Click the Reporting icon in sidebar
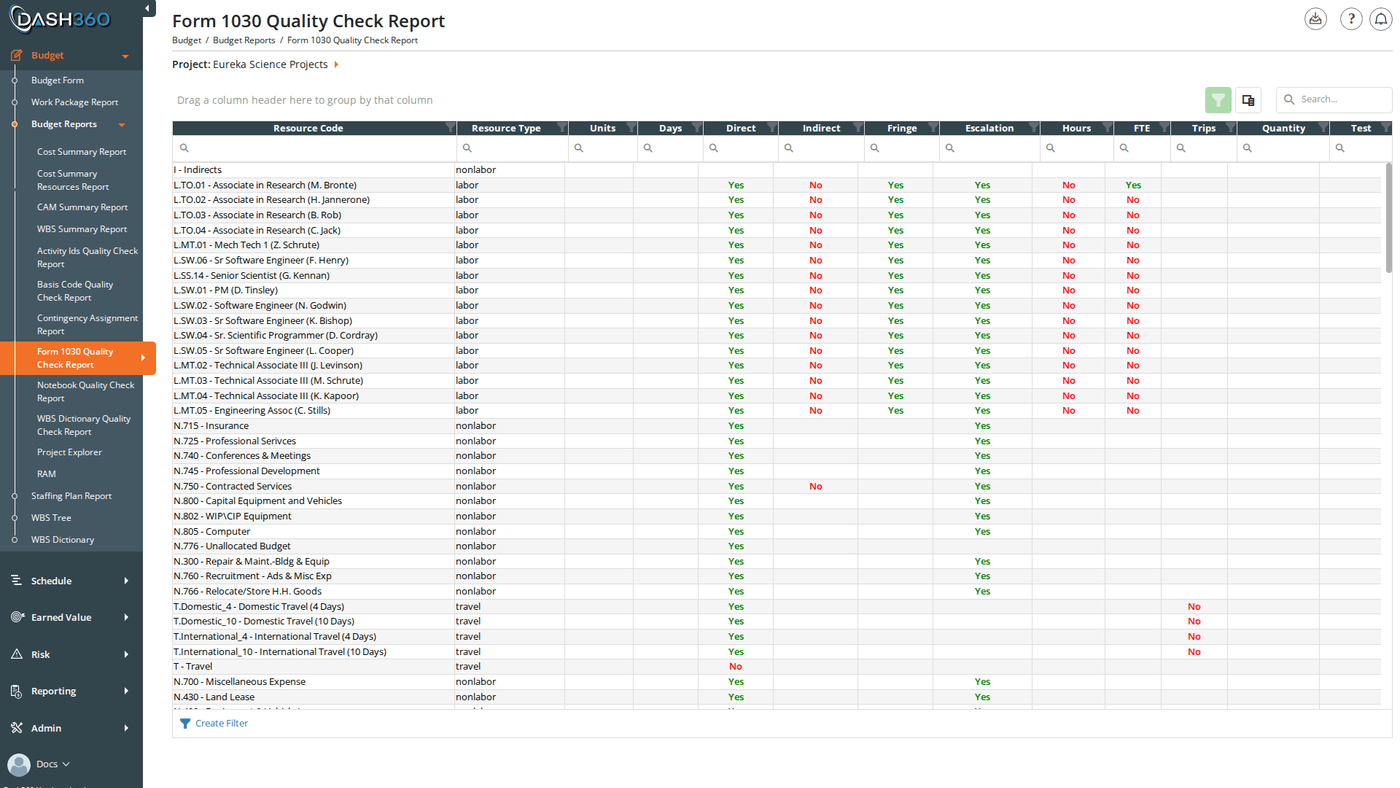Image resolution: width=1400 pixels, height=788 pixels. point(16,691)
